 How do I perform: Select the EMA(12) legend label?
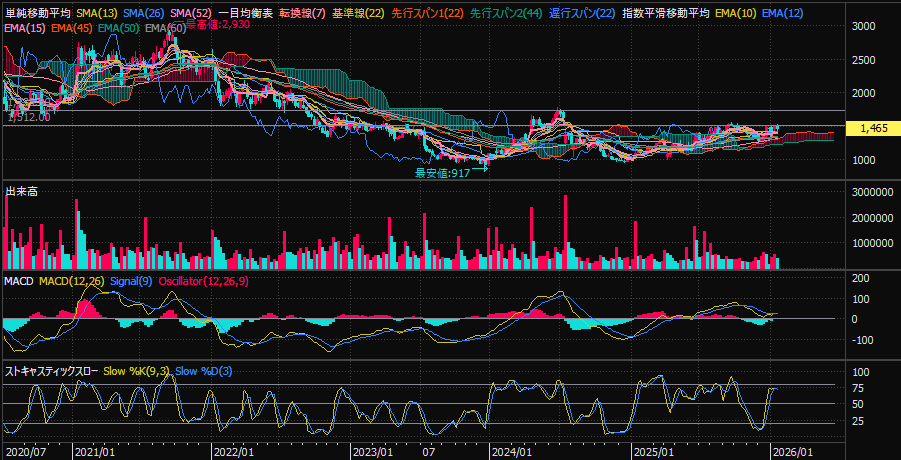click(x=782, y=13)
